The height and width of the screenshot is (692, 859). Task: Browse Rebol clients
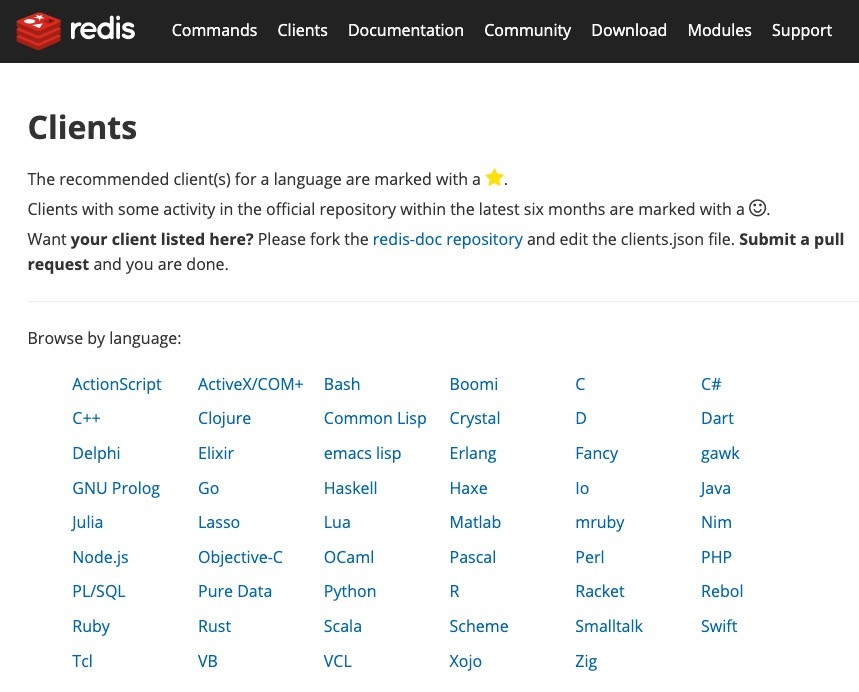(x=722, y=591)
